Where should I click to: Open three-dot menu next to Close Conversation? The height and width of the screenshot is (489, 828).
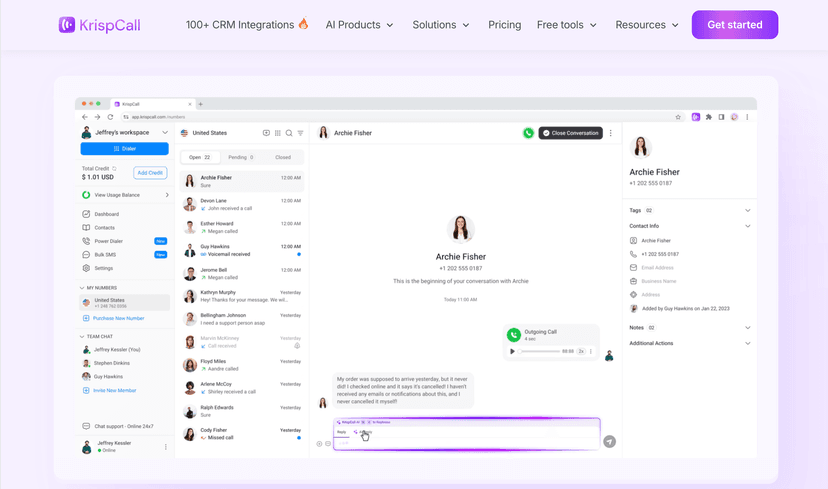611,133
